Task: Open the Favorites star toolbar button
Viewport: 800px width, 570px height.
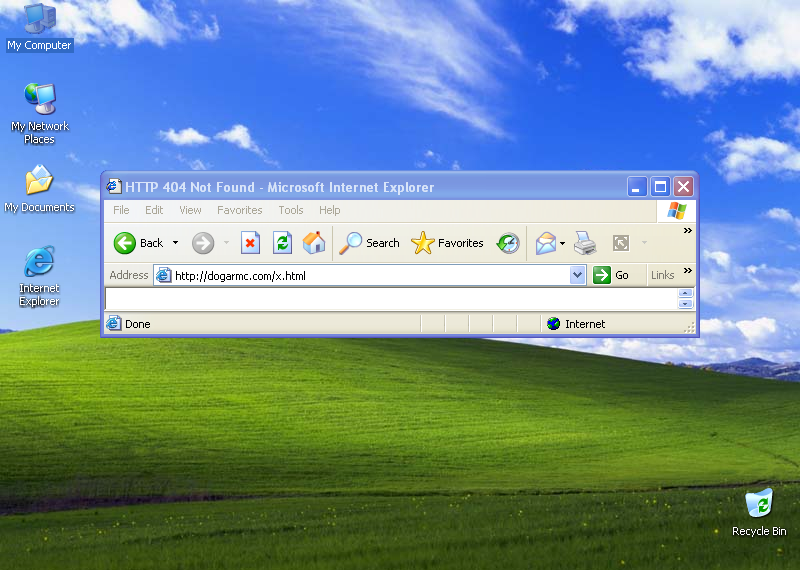Action: (x=447, y=243)
